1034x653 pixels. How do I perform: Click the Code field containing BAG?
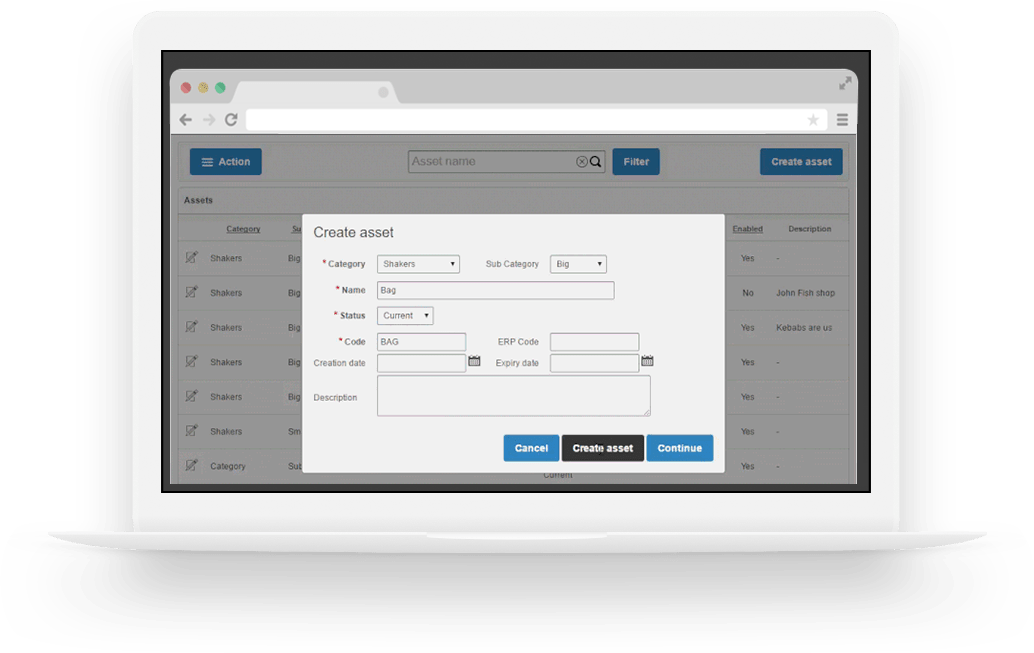[421, 342]
